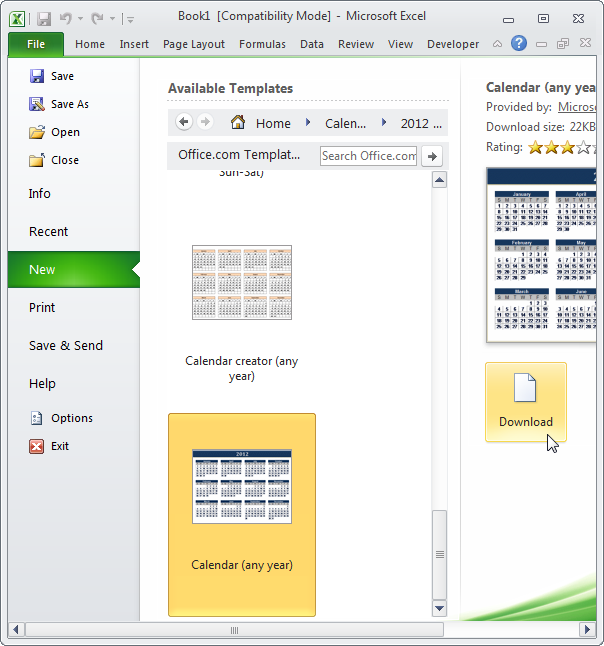Click the horizontal scrollbar thumb
Image resolution: width=604 pixels, height=646 pixels.
(x=234, y=630)
